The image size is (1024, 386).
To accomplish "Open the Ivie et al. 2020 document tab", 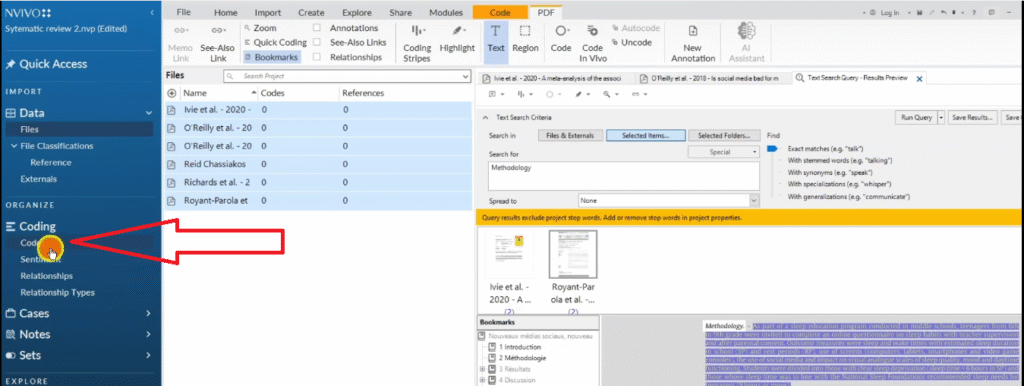I will click(557, 78).
